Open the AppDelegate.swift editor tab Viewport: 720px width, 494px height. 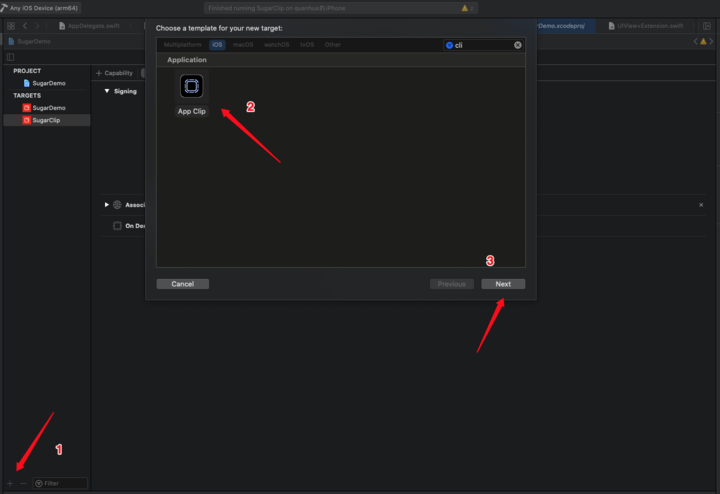(x=89, y=26)
